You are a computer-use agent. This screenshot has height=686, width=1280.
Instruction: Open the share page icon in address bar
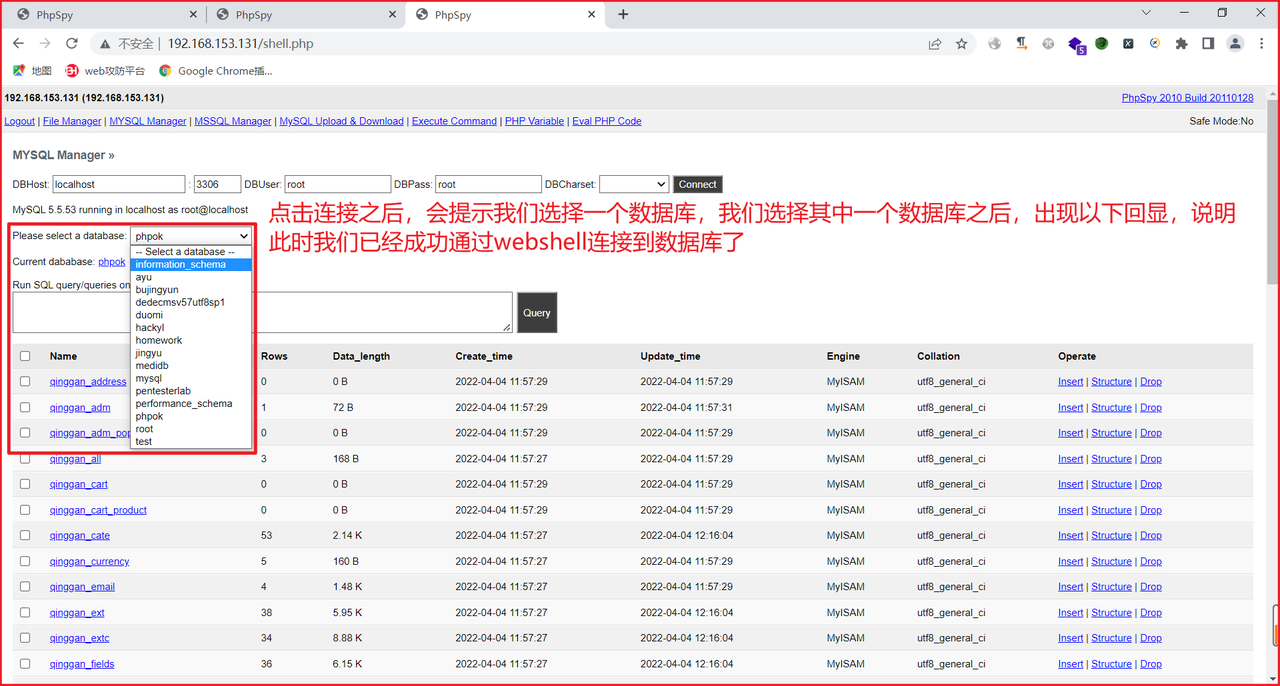pos(935,44)
